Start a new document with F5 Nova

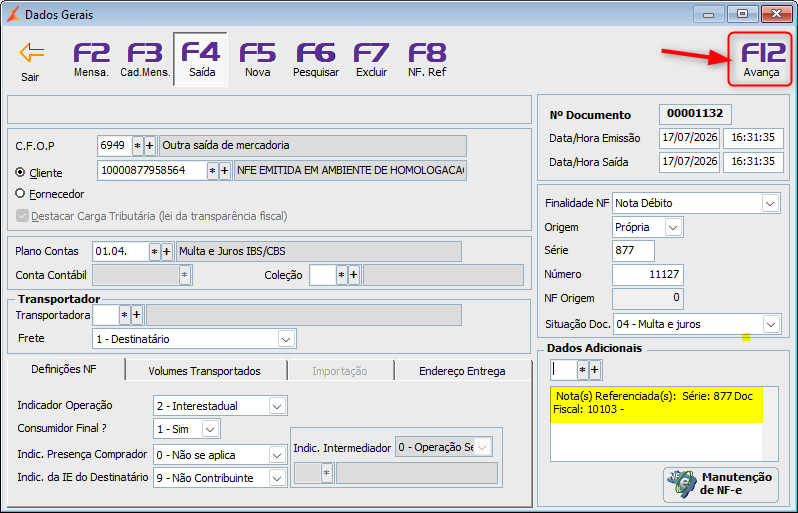pyautogui.click(x=258, y=59)
